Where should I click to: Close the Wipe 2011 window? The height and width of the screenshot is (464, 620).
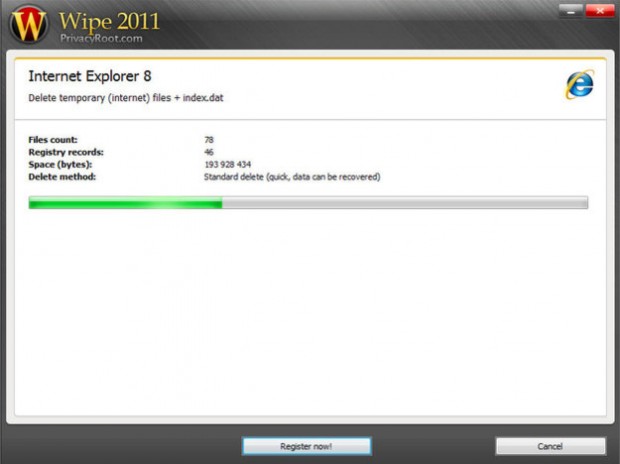coord(599,11)
